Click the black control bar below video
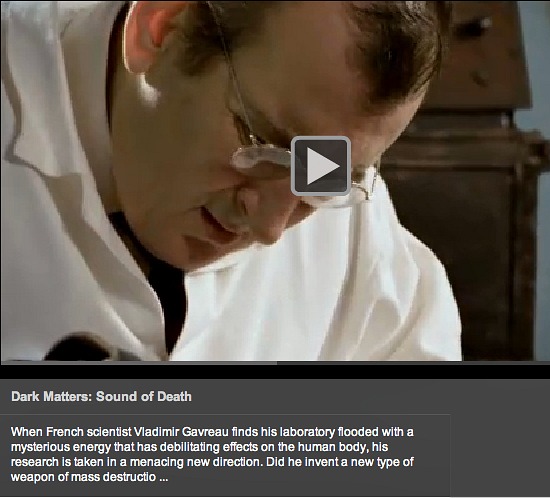 [x=275, y=372]
